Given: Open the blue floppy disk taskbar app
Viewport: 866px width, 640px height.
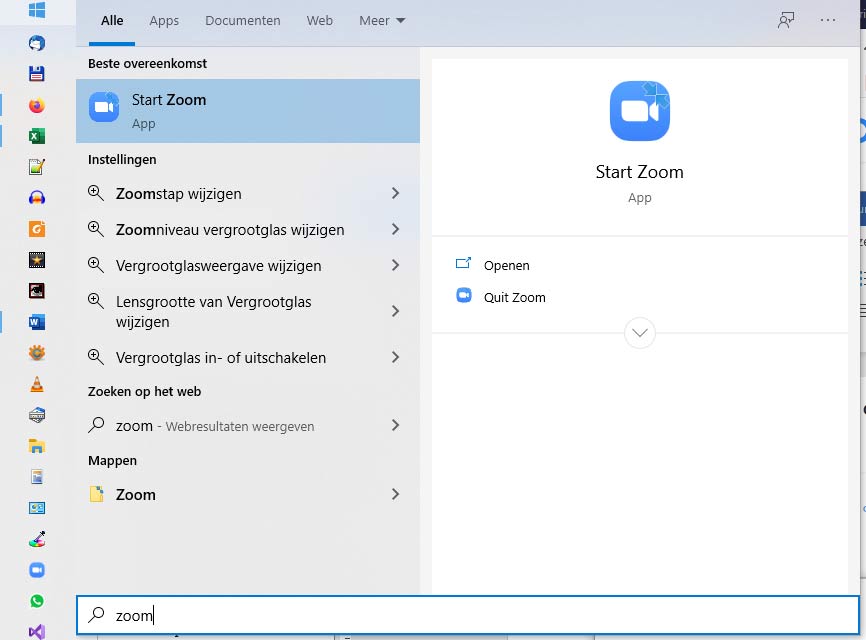Looking at the screenshot, I should (37, 73).
